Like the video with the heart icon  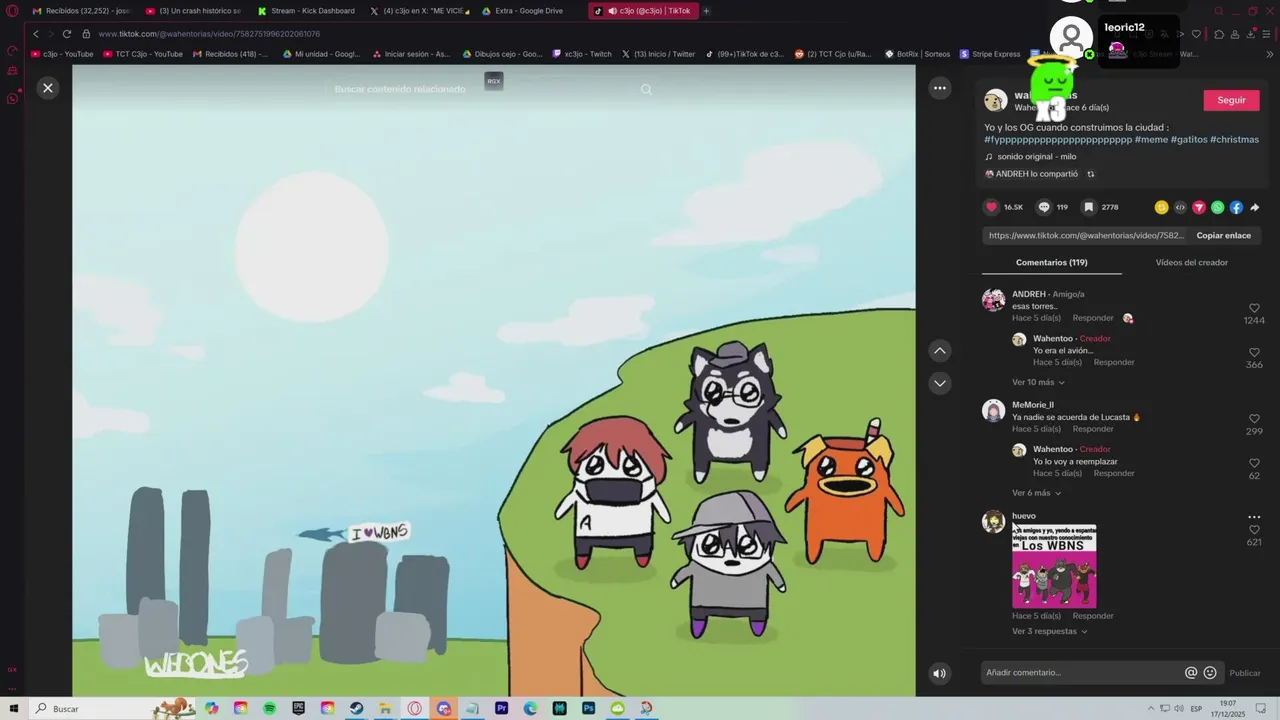tap(992, 207)
